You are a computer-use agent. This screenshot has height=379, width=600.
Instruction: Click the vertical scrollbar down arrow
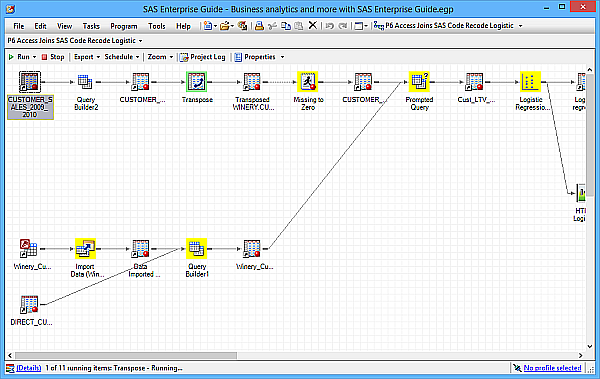click(x=590, y=346)
